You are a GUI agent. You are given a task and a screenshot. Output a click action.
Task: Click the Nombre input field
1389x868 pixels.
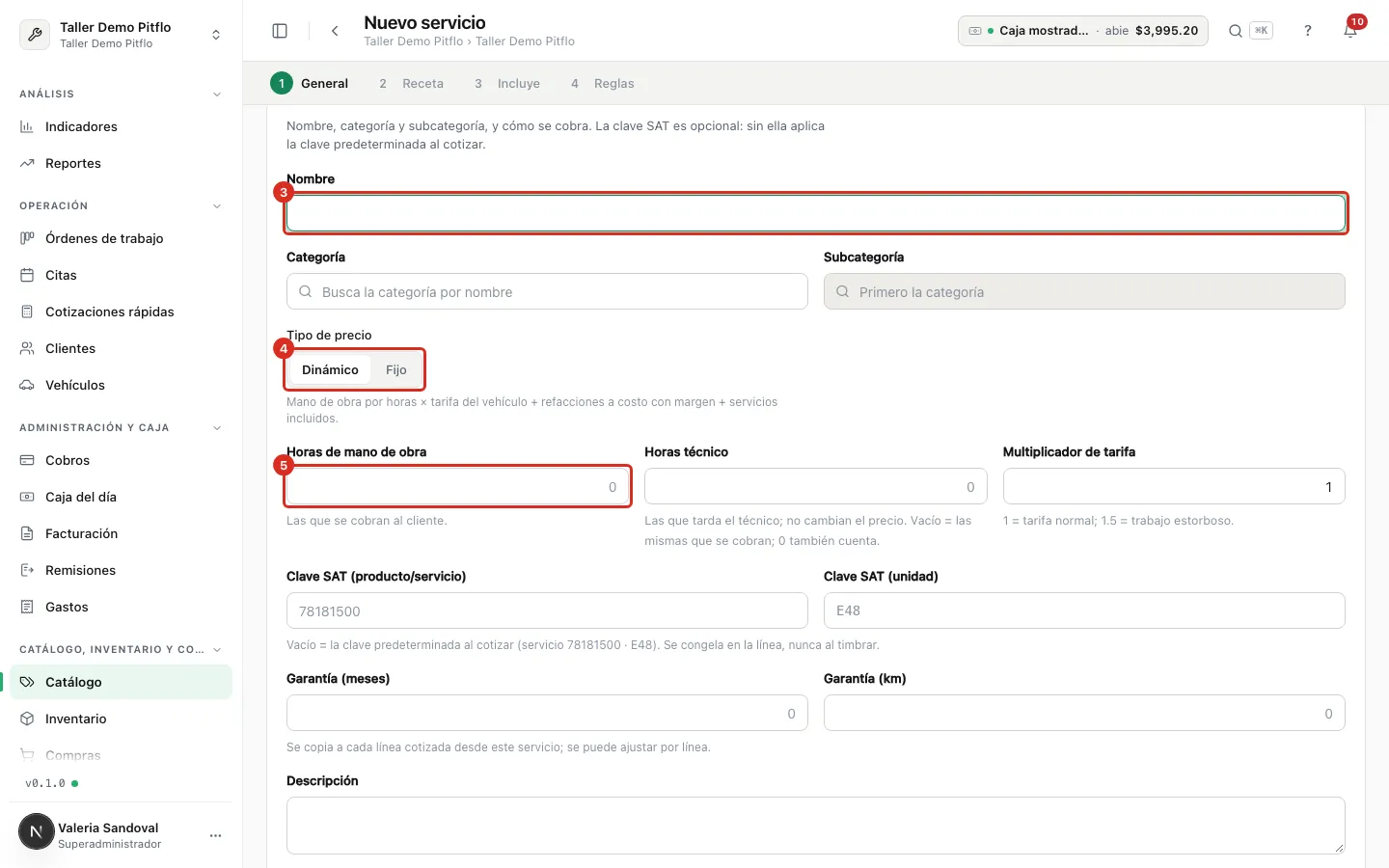point(816,213)
